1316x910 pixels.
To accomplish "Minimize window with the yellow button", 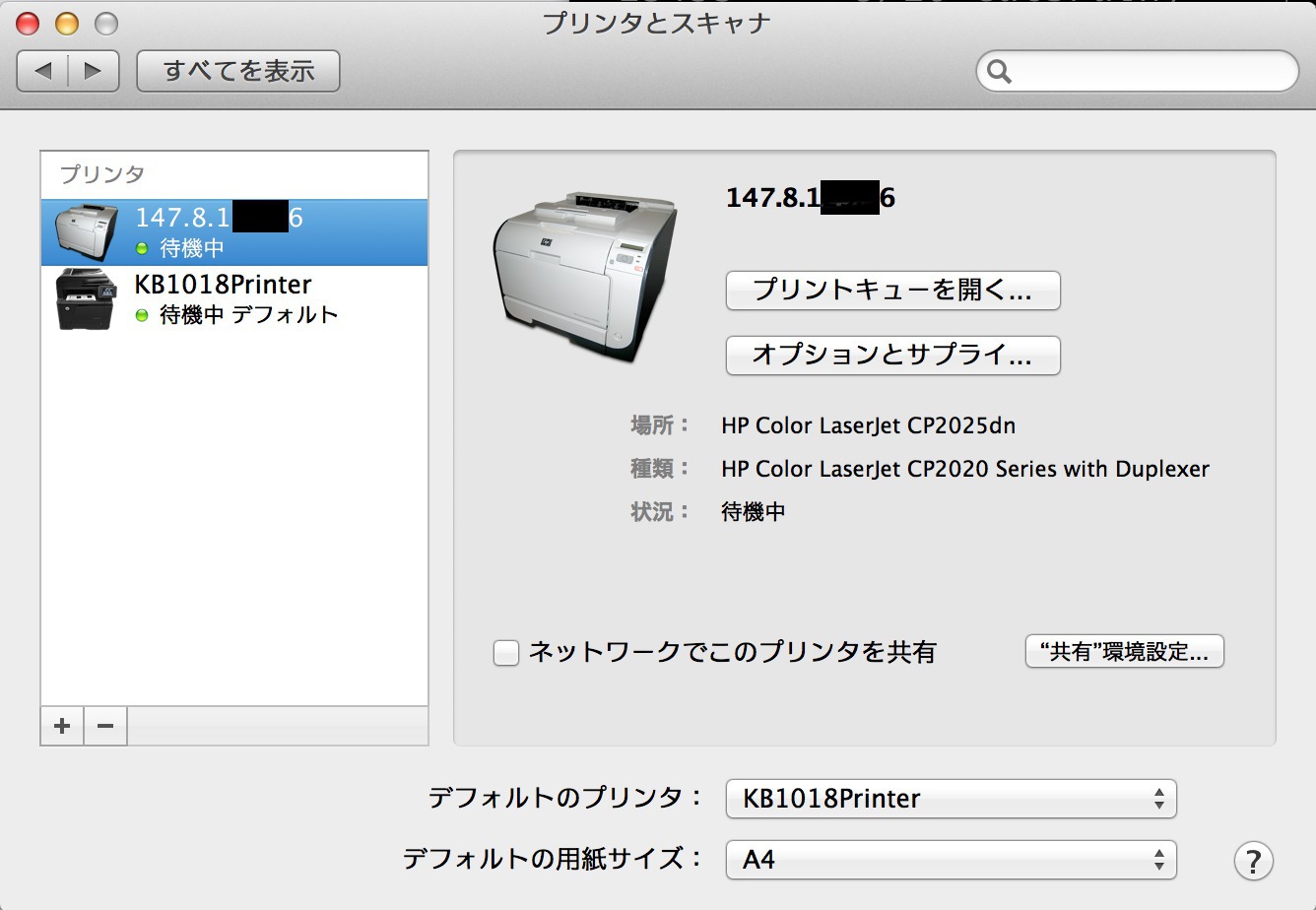I will 66,23.
